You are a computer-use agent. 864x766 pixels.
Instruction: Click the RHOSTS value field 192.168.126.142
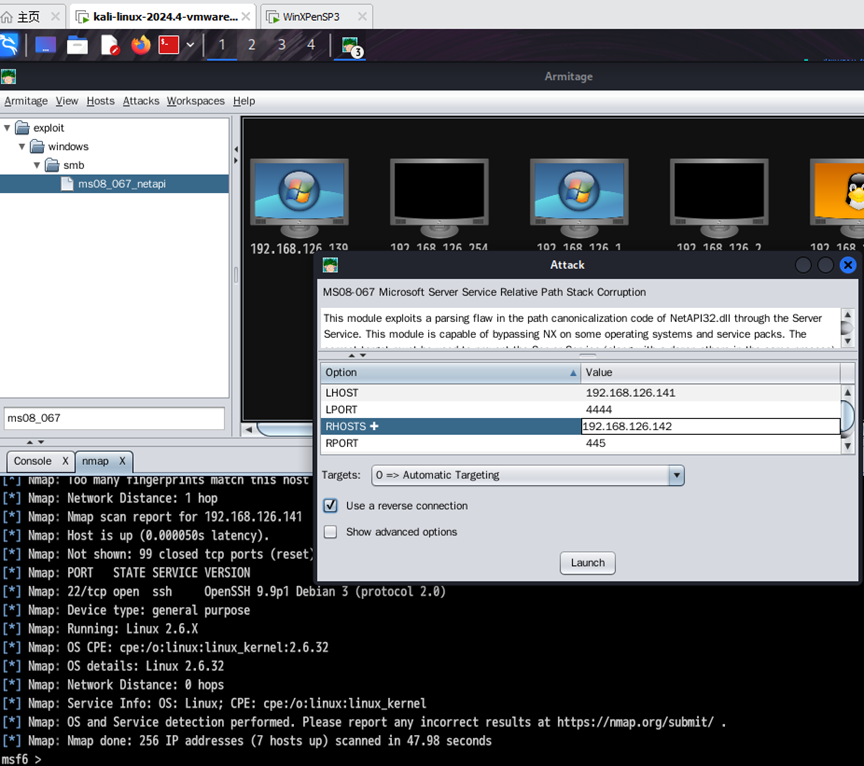pyautogui.click(x=710, y=427)
